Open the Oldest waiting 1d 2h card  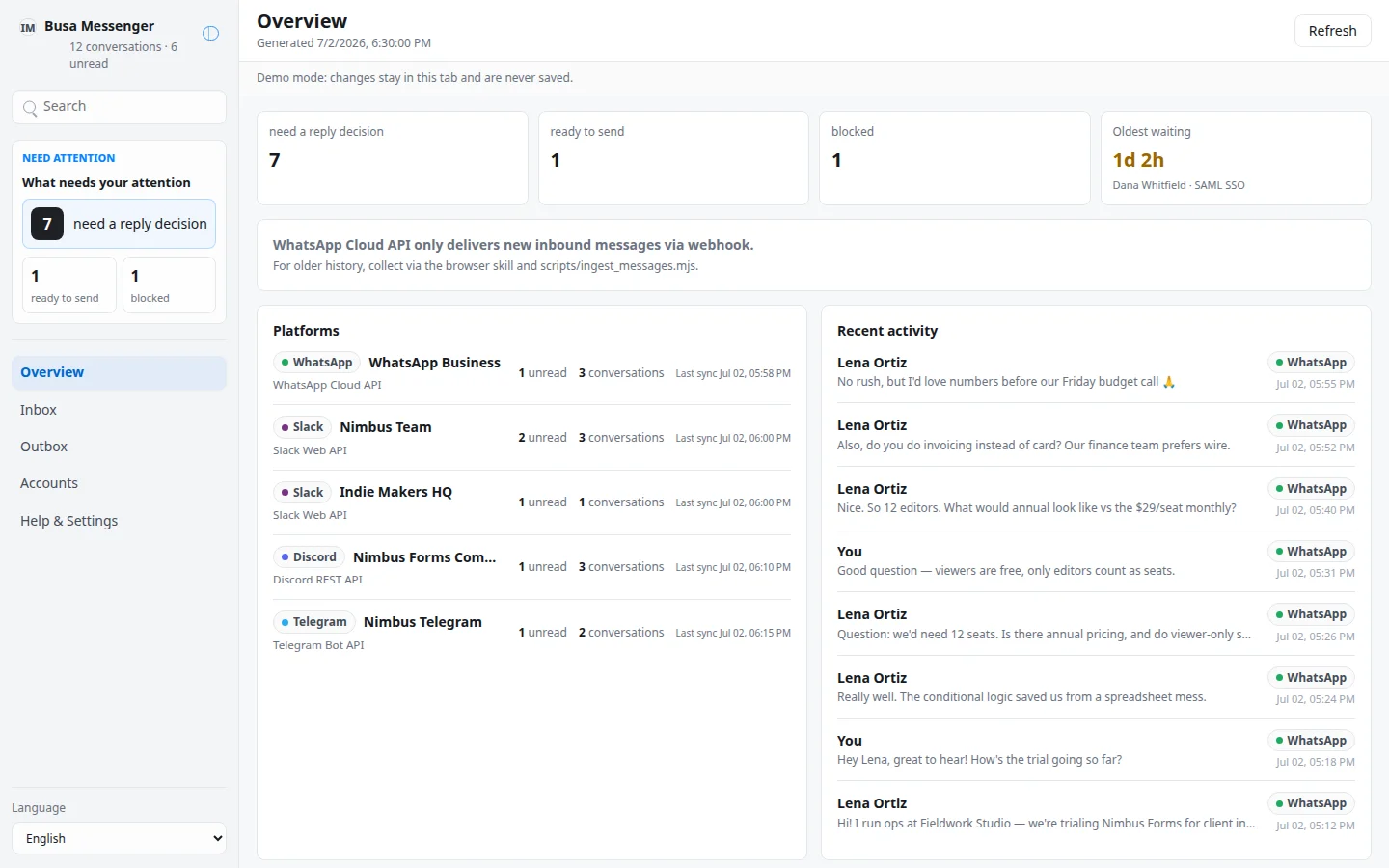(1236, 158)
